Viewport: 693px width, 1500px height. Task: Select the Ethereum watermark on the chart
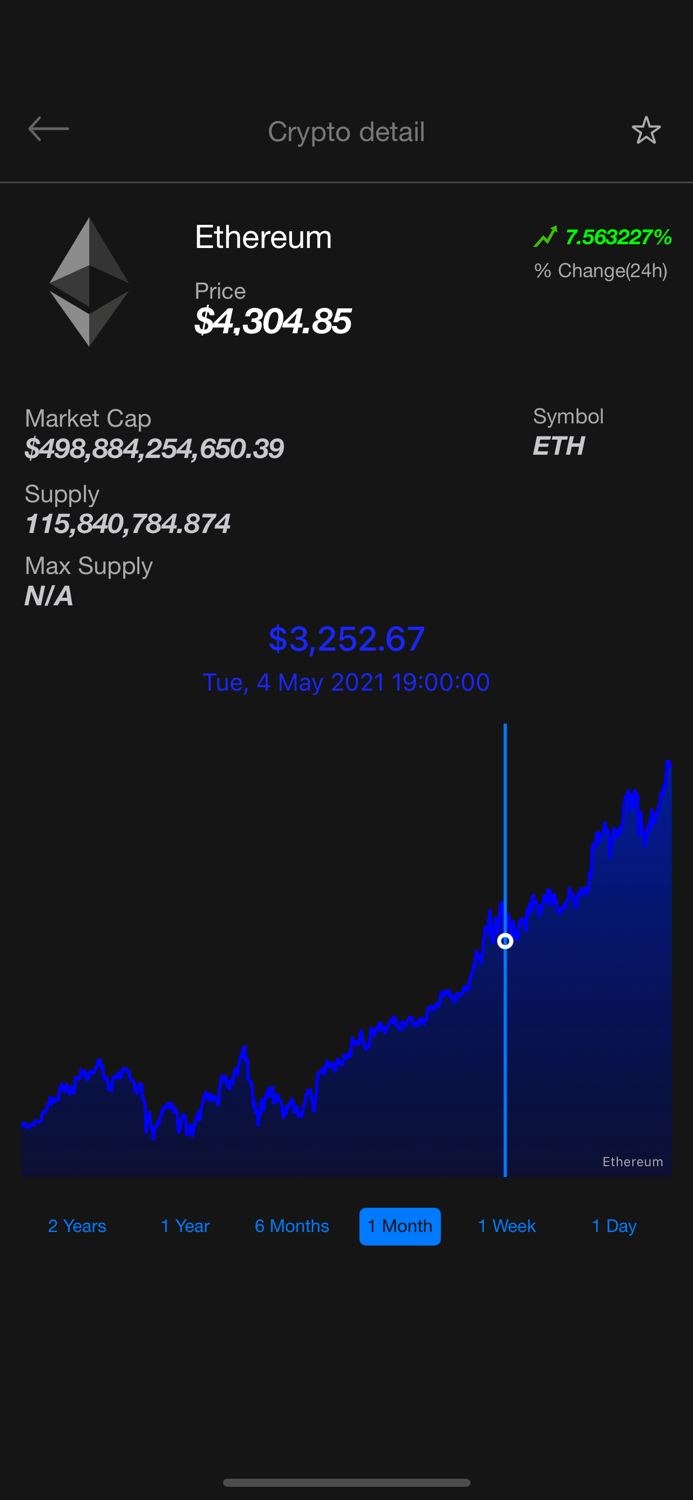click(x=632, y=1161)
